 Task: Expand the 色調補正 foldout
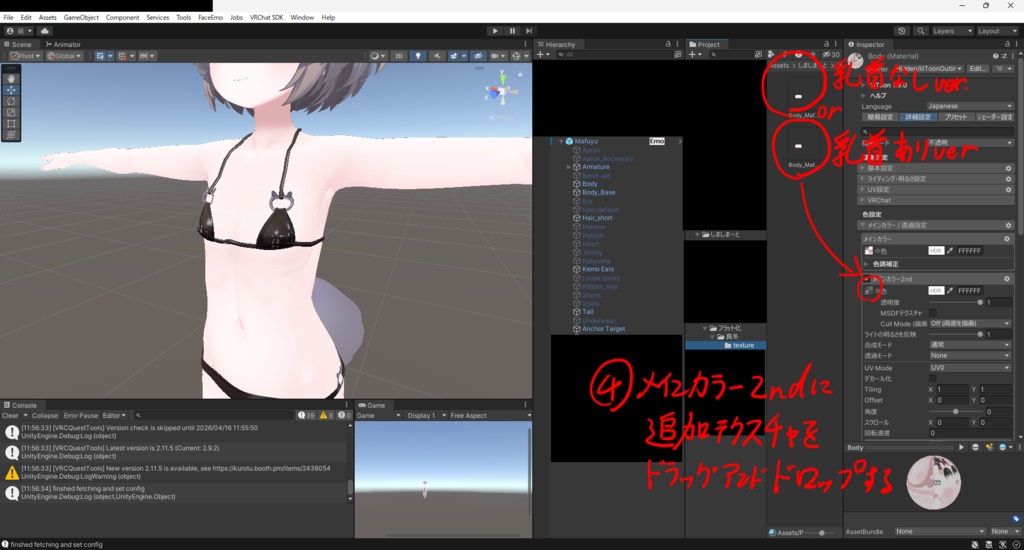[x=867, y=264]
